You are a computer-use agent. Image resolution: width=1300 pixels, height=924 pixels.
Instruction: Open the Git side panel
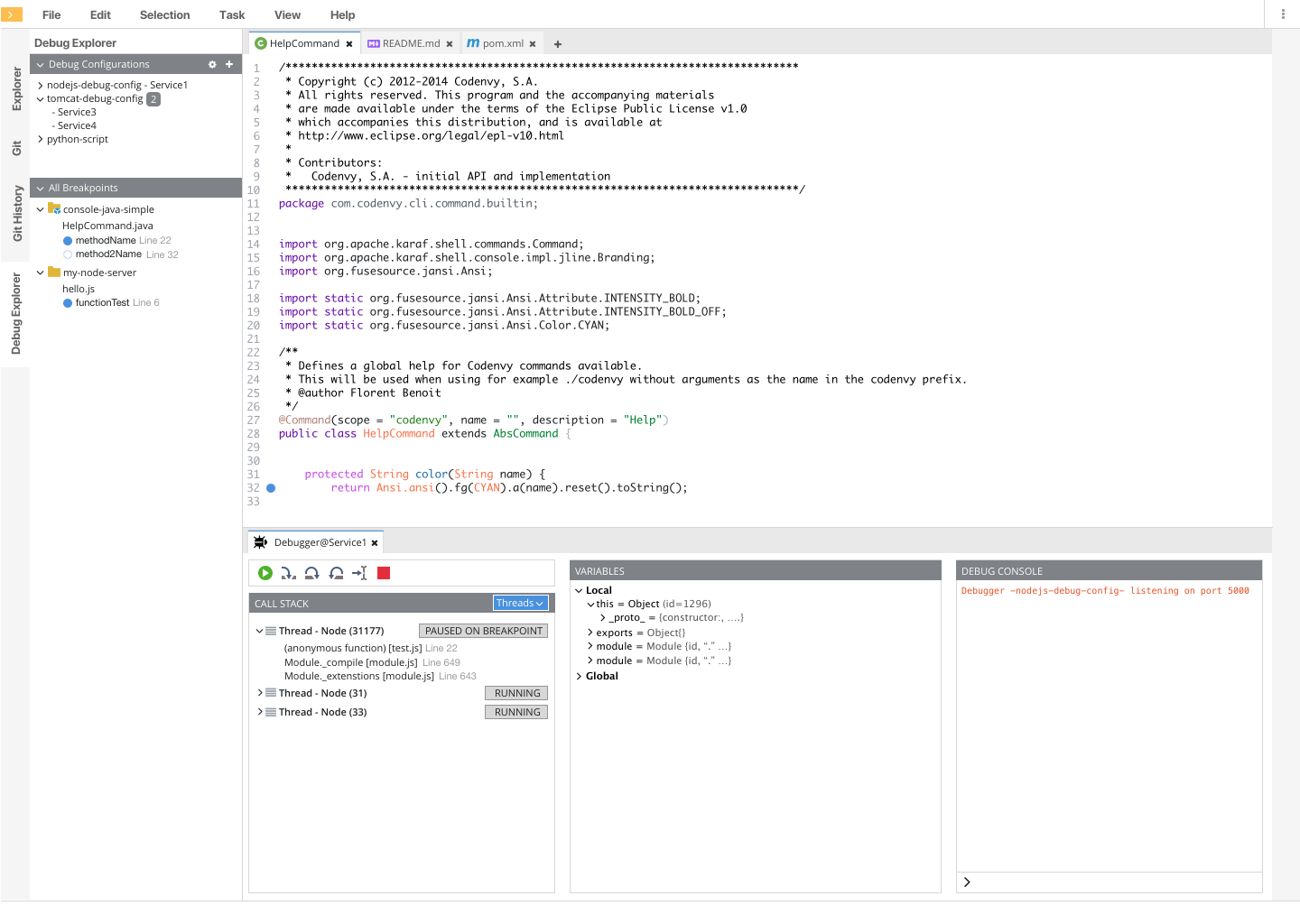[16, 148]
